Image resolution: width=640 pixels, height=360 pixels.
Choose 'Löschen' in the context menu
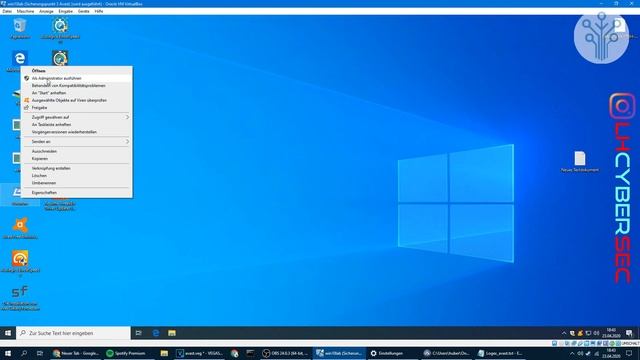tap(77, 176)
